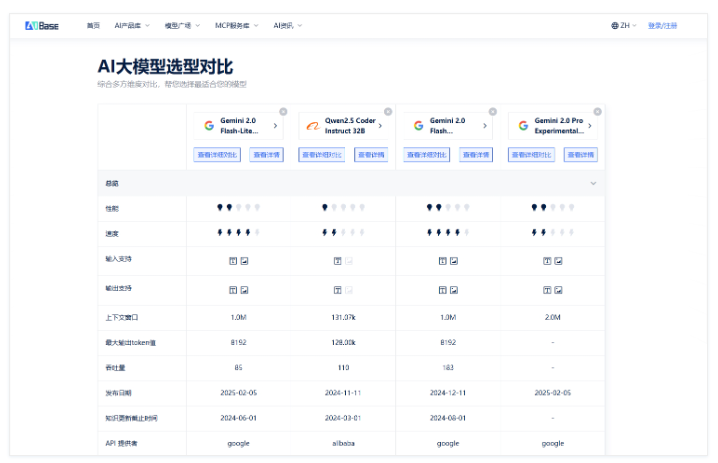The image size is (718, 463).
Task: Open Gemini 2.0 Flash-Lite model selector arrow
Action: click(275, 125)
